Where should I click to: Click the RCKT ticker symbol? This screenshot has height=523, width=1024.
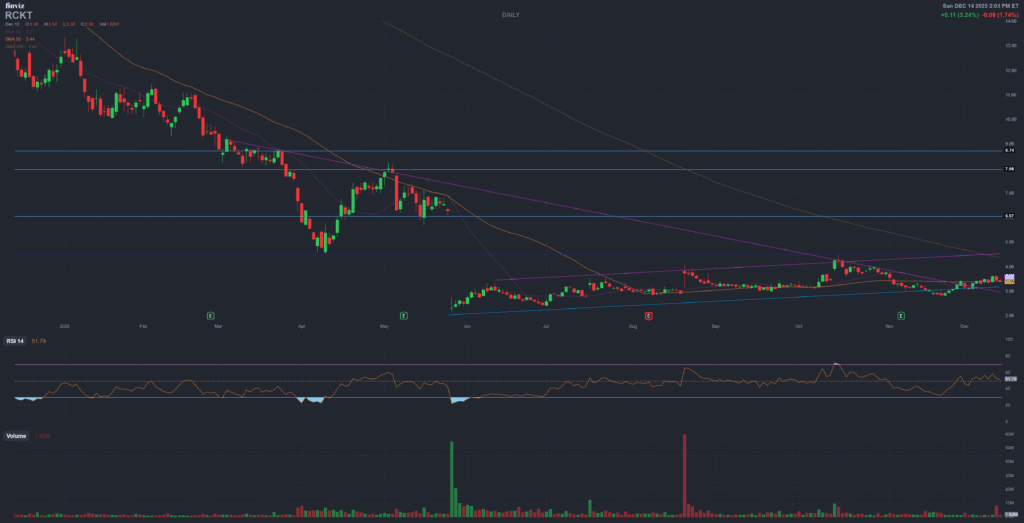19,16
